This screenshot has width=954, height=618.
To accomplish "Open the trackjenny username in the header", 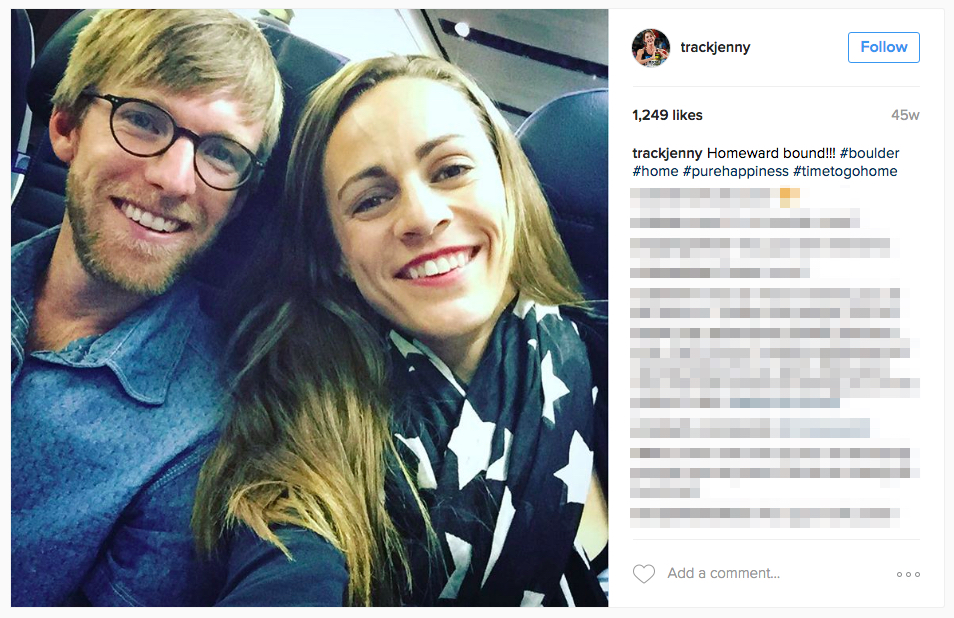I will [715, 47].
